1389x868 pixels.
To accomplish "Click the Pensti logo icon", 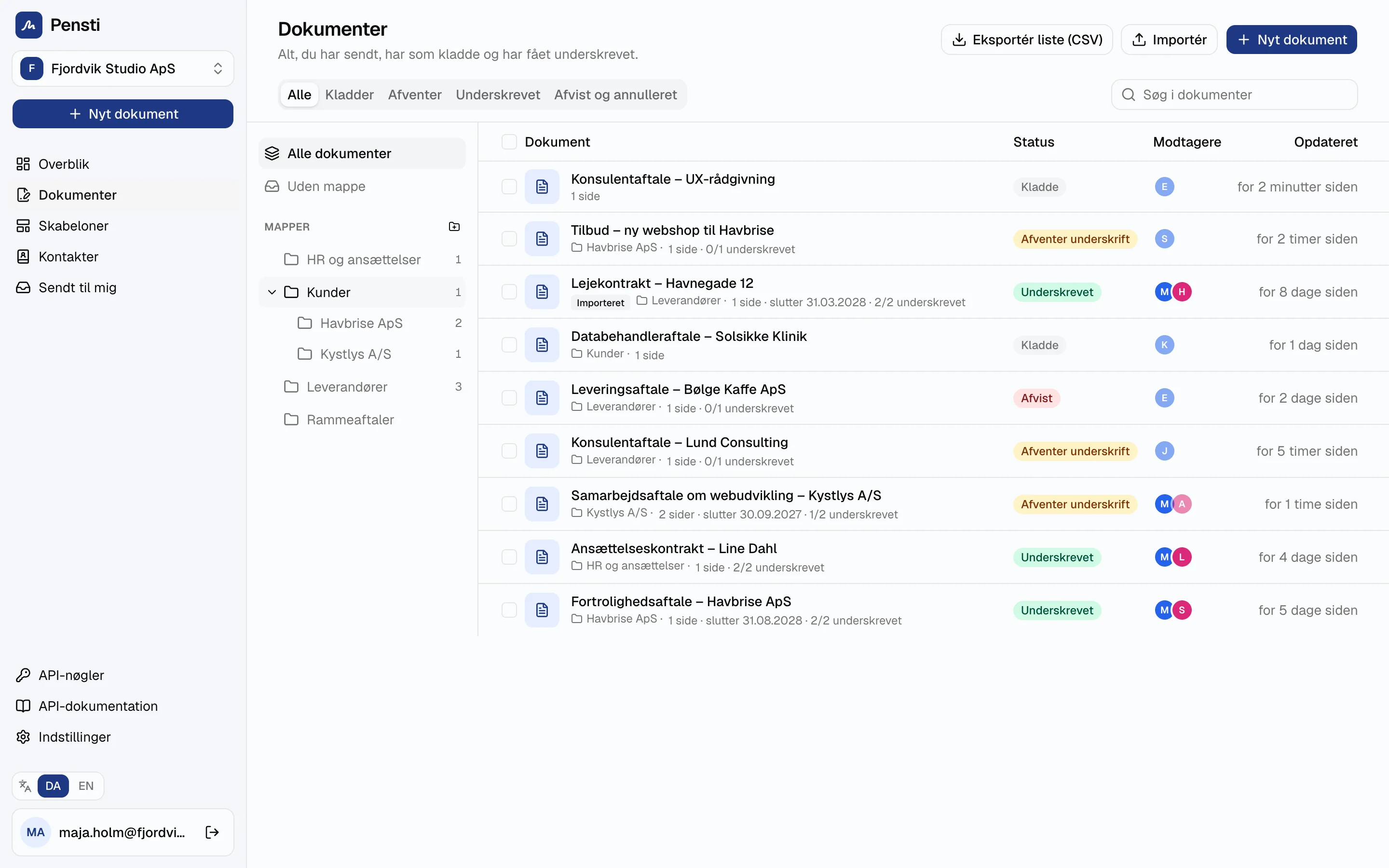I will 29,25.
